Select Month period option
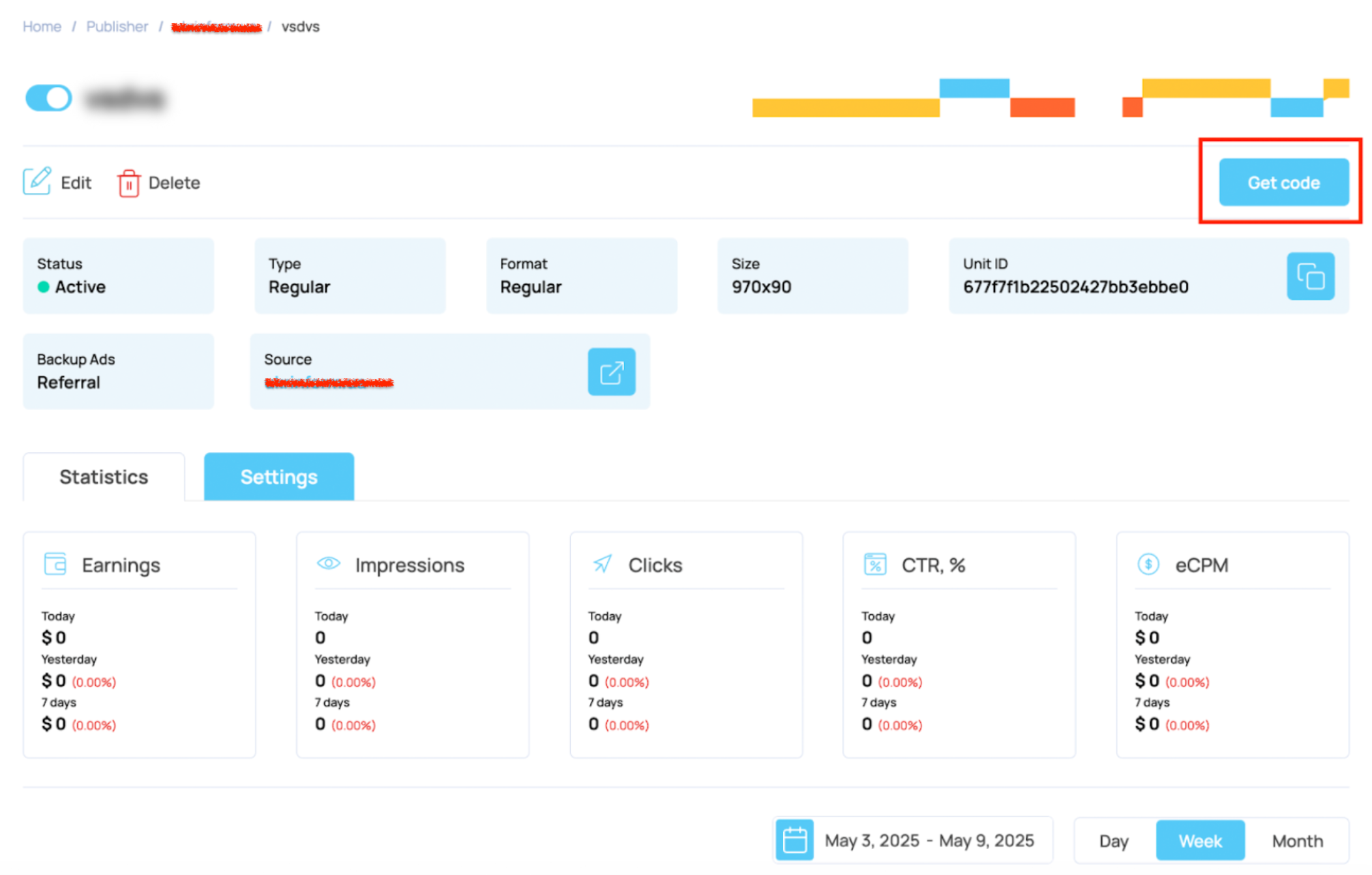Screen dimensions: 1372x875 pyautogui.click(x=1297, y=841)
